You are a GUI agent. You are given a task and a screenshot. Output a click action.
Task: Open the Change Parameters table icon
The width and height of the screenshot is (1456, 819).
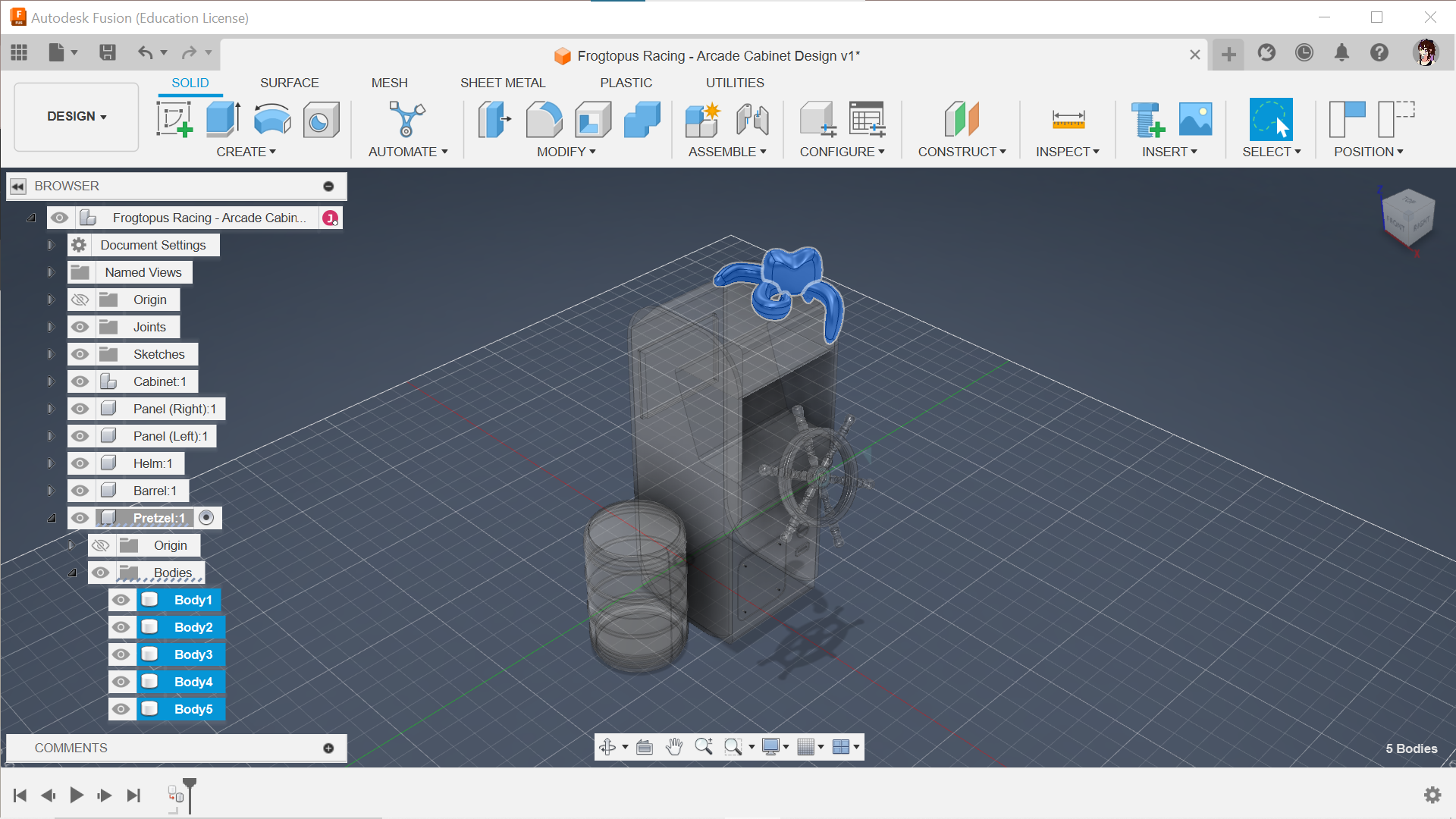tap(867, 119)
